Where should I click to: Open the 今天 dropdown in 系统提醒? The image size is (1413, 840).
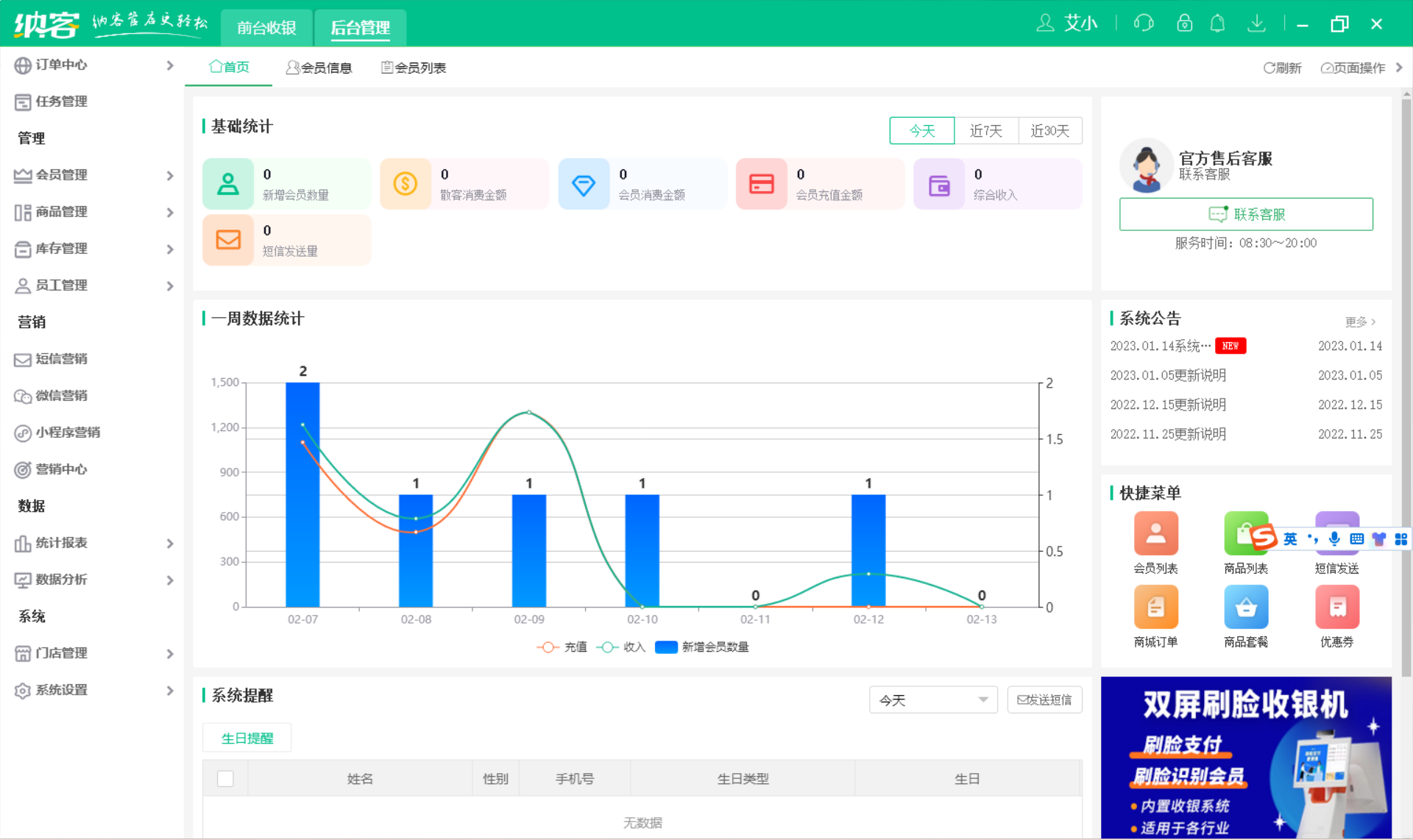coord(932,700)
